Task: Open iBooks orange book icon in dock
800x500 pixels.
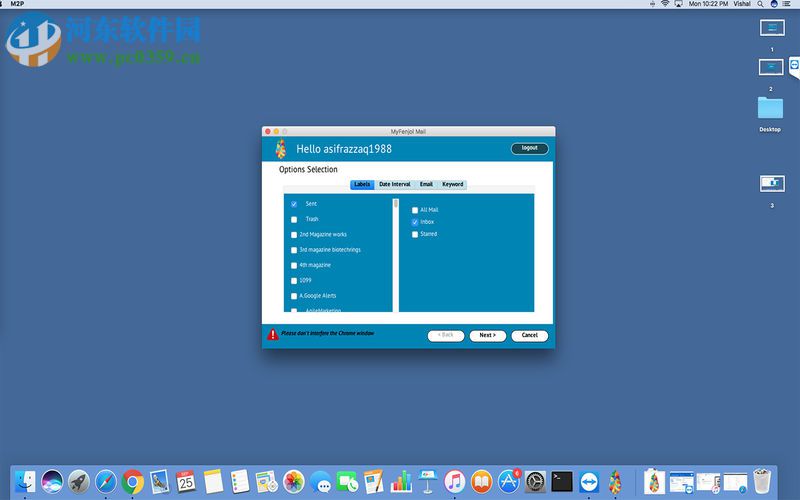Action: click(481, 482)
